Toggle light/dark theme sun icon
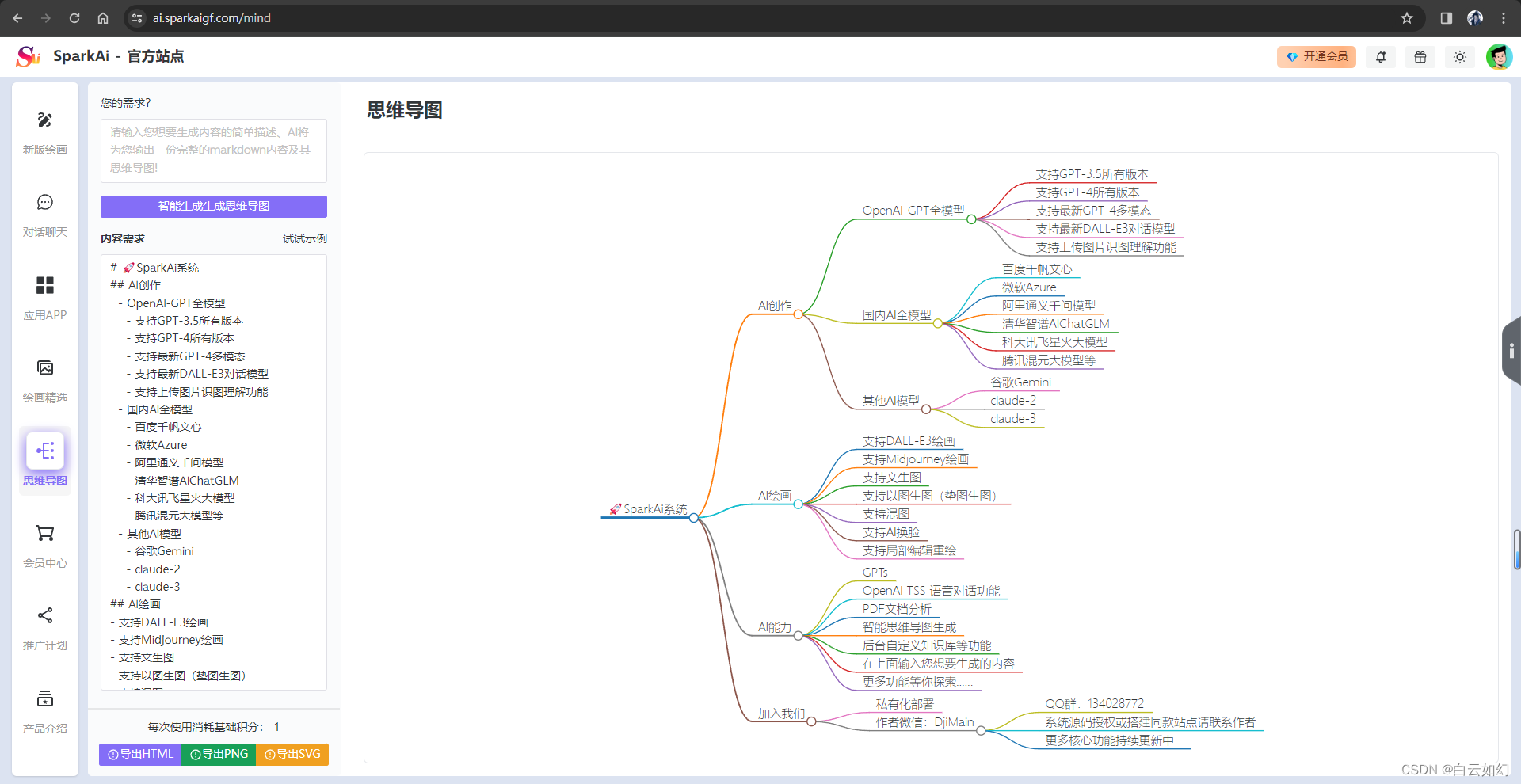Screen dimensions: 1521x784 1460,57
